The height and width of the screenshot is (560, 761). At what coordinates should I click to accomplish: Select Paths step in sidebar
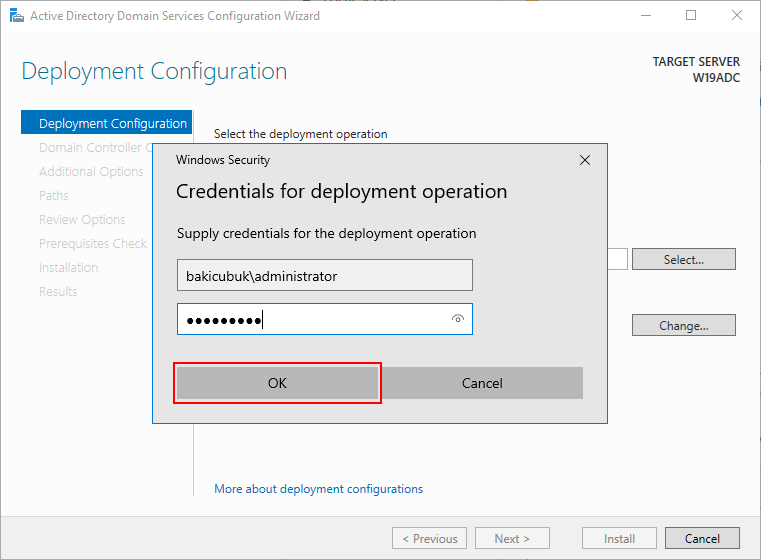[53, 196]
